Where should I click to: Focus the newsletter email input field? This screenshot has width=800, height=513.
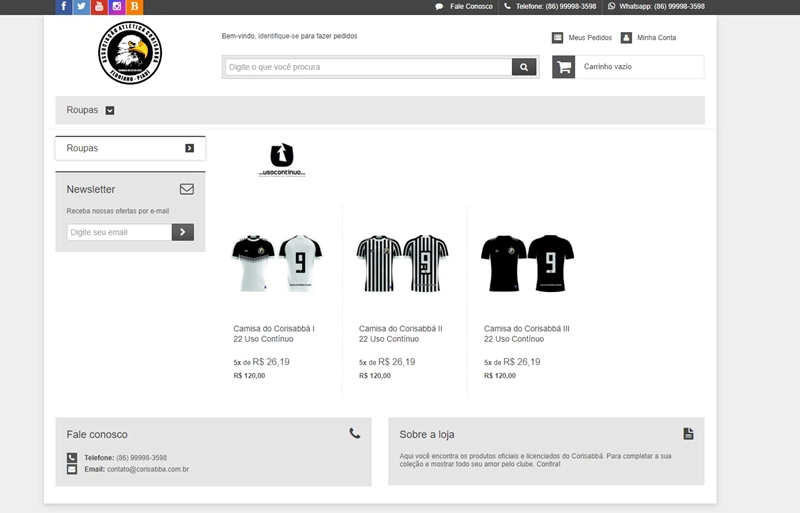119,232
